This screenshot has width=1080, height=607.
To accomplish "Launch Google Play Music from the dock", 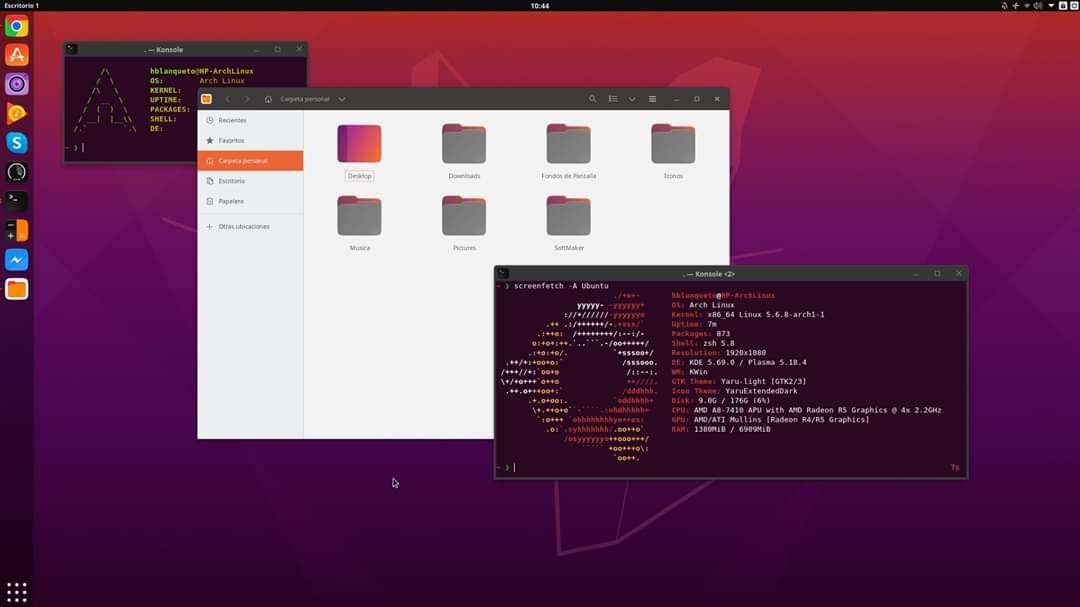I will point(17,114).
